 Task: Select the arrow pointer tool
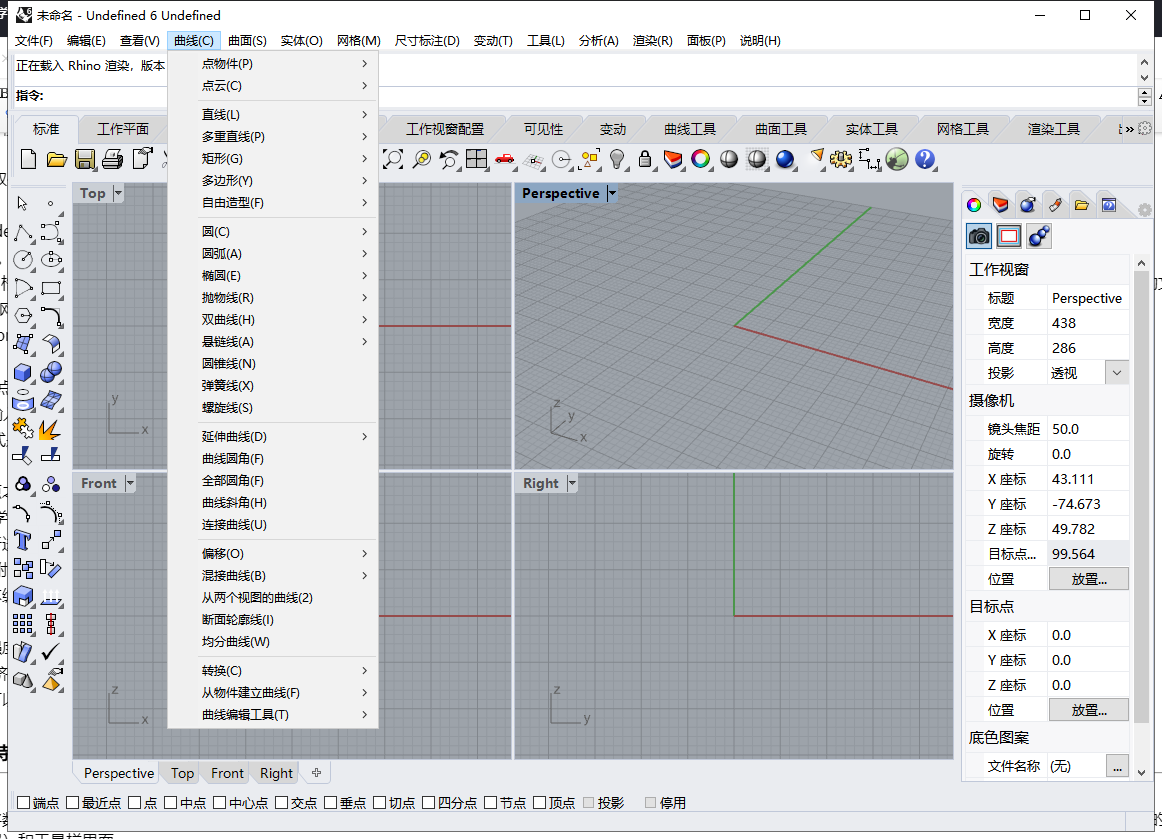pos(22,203)
